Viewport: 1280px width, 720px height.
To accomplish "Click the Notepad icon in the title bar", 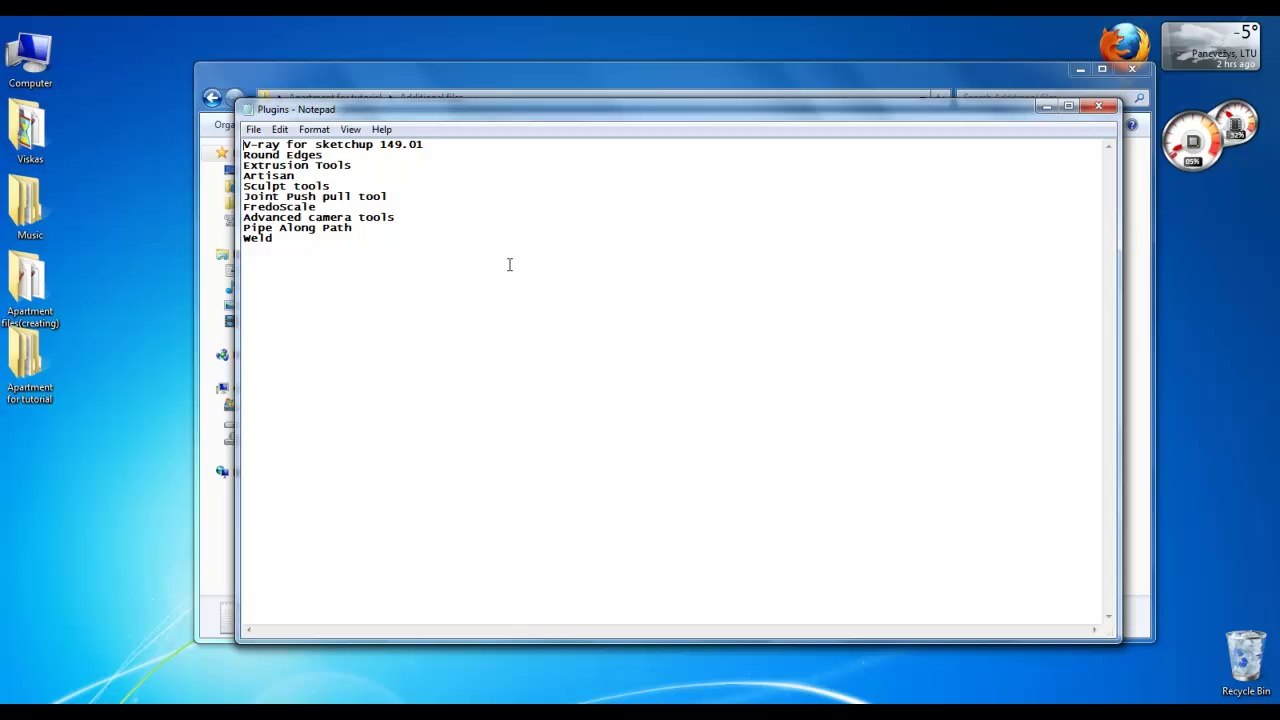I will coord(248,109).
